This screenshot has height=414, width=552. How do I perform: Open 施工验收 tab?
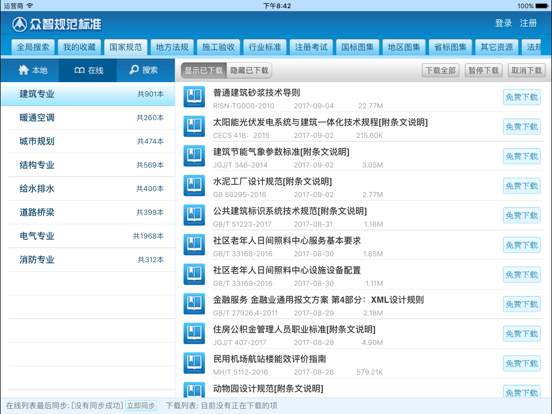click(218, 47)
